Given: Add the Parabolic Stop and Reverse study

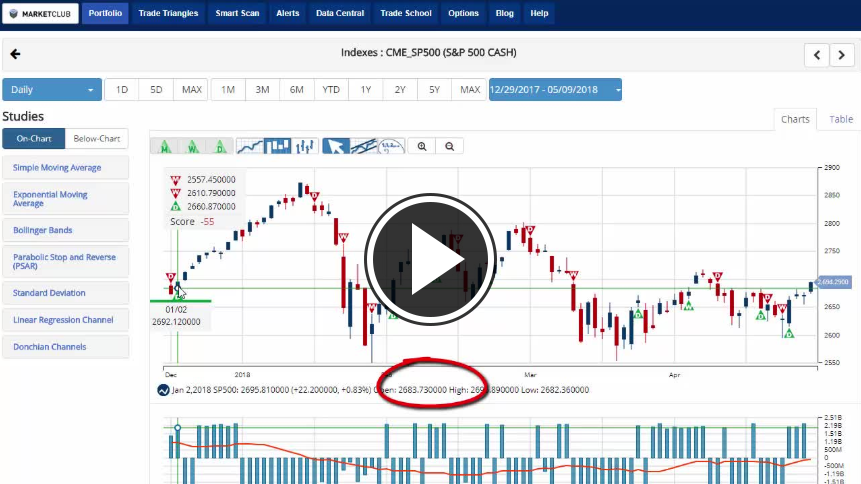Looking at the screenshot, I should (65, 262).
